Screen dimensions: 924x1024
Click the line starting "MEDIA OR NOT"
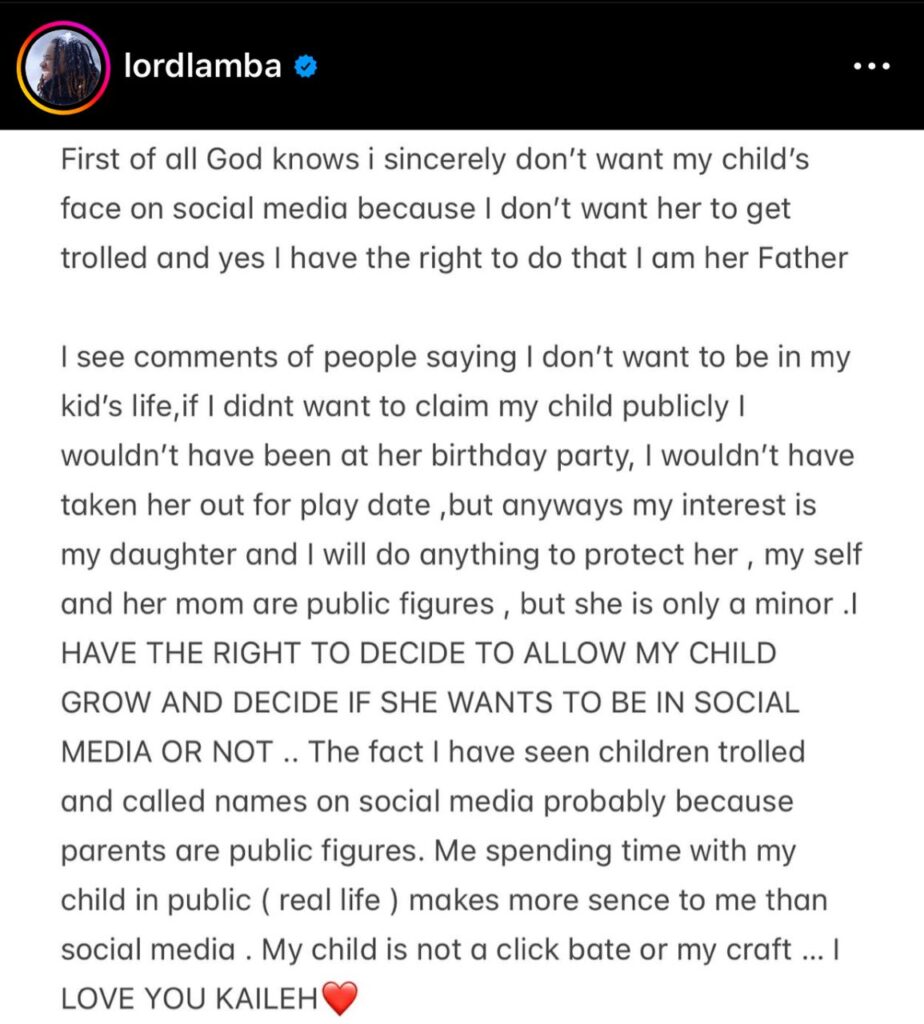click(433, 752)
